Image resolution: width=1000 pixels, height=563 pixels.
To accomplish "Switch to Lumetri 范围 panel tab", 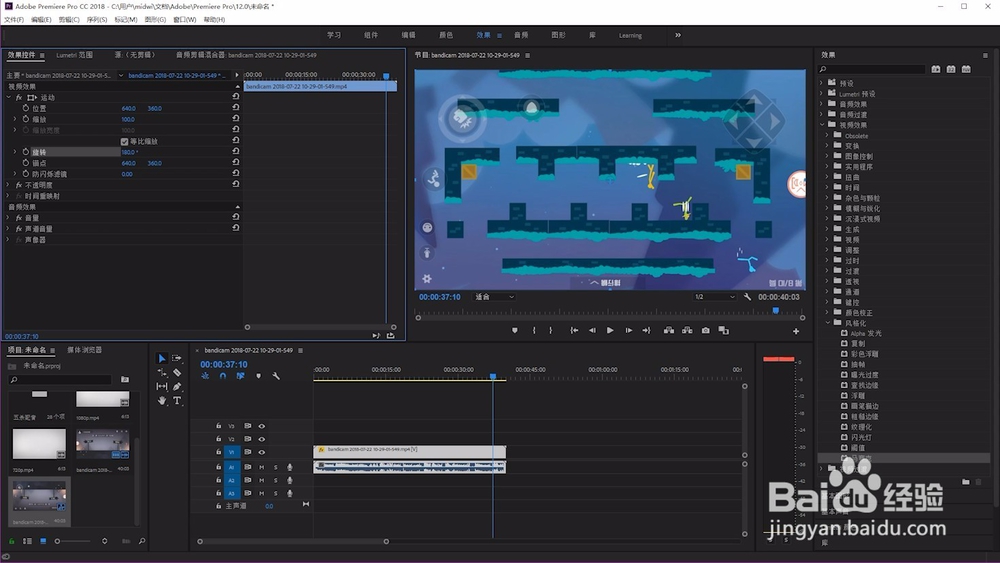I will click(x=75, y=55).
